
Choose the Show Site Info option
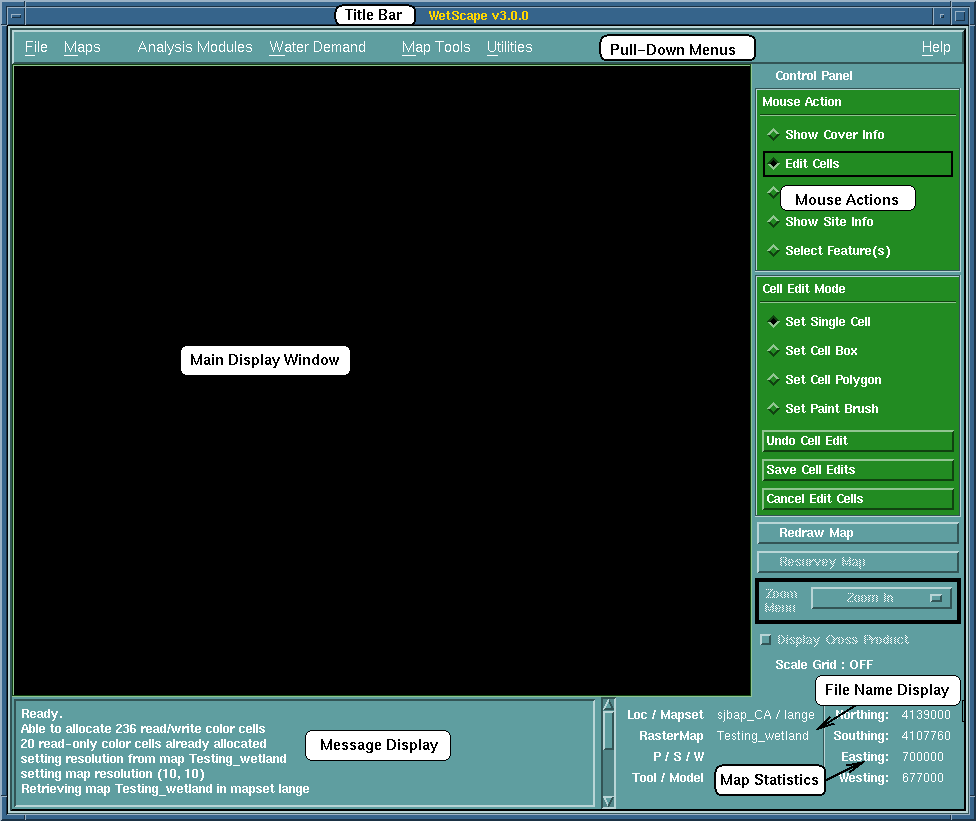pyautogui.click(x=773, y=222)
